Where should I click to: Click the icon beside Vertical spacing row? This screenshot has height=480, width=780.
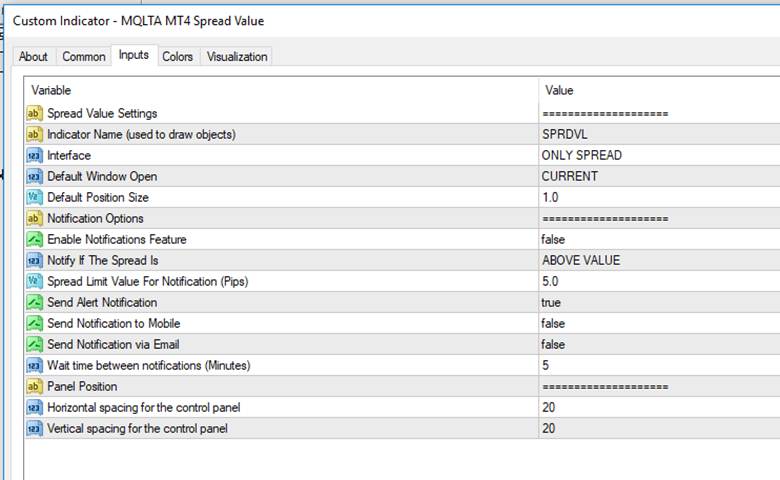point(34,428)
